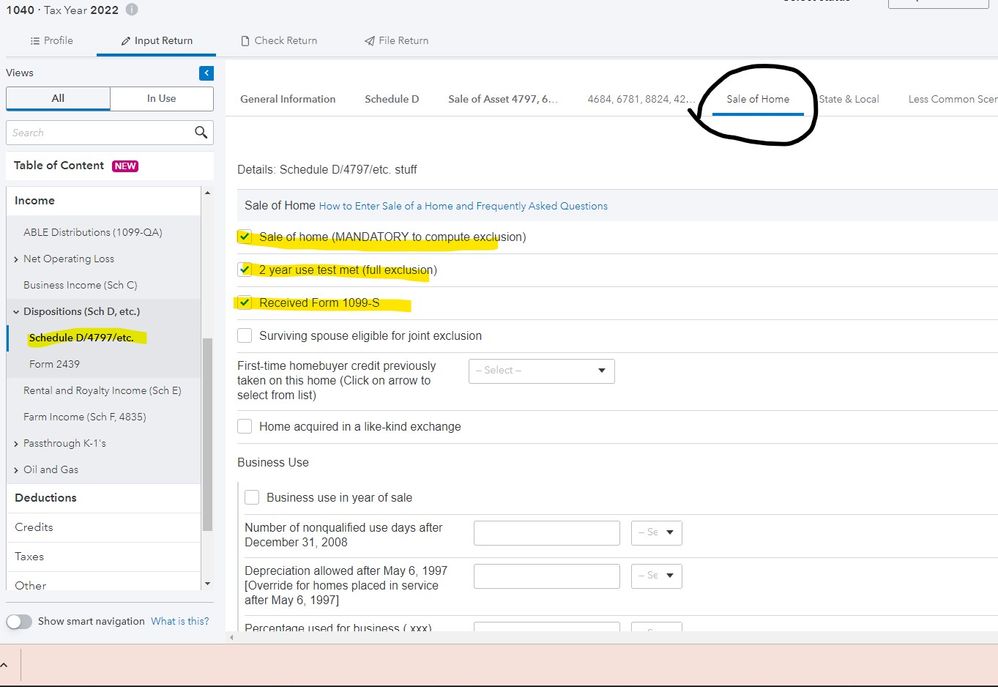Collapse the left panel with blue arrow icon

[206, 73]
